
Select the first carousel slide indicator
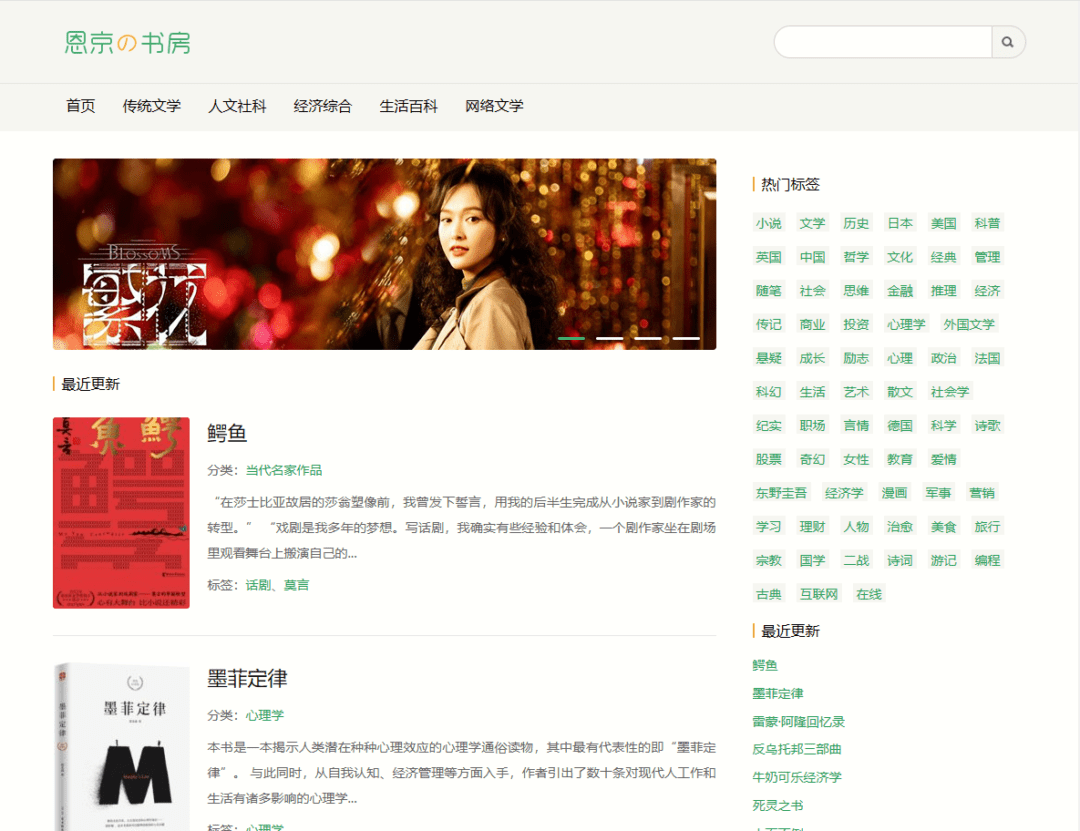pos(571,339)
